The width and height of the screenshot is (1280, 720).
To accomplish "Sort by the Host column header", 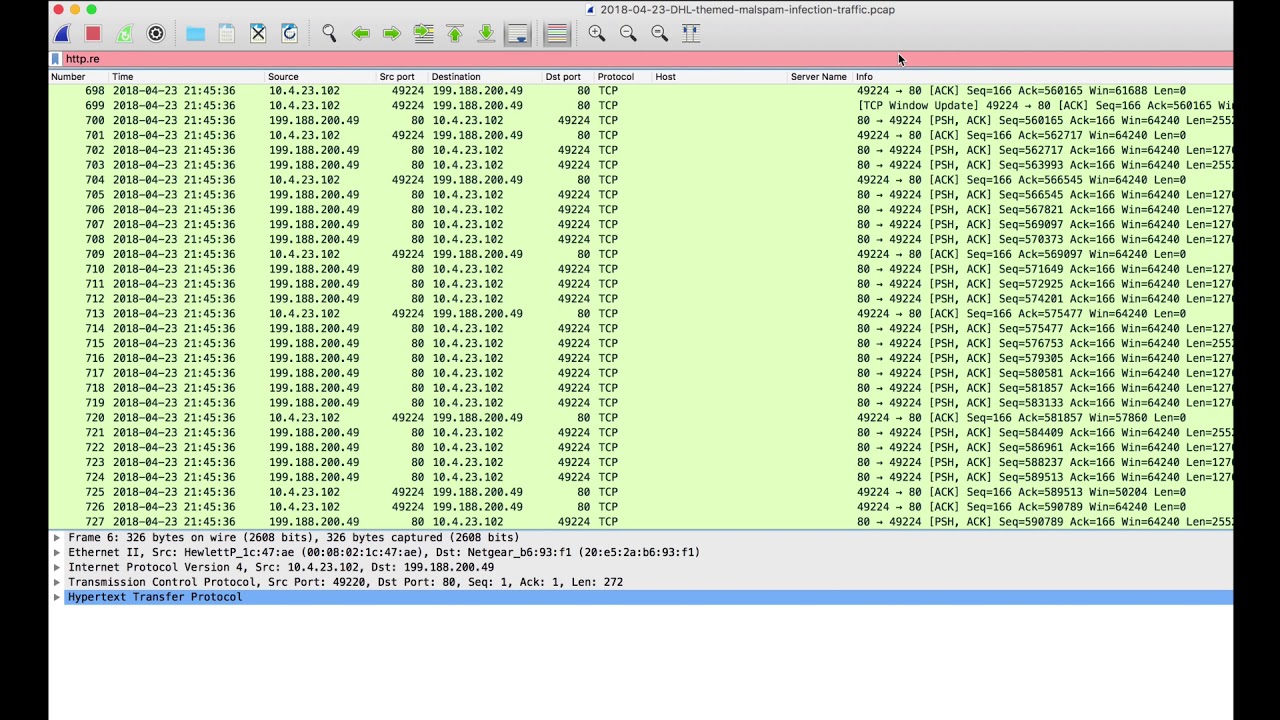I will click(x=721, y=76).
